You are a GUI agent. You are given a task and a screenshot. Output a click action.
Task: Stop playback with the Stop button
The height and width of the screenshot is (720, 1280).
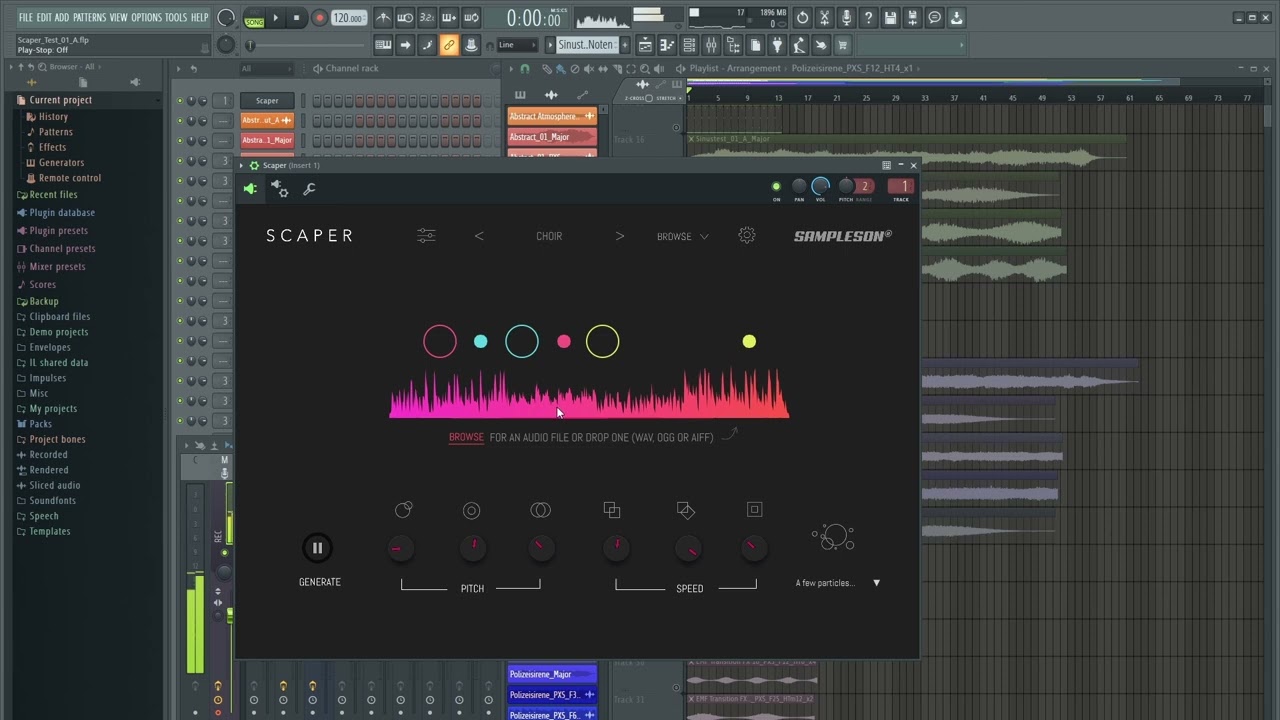[296, 18]
